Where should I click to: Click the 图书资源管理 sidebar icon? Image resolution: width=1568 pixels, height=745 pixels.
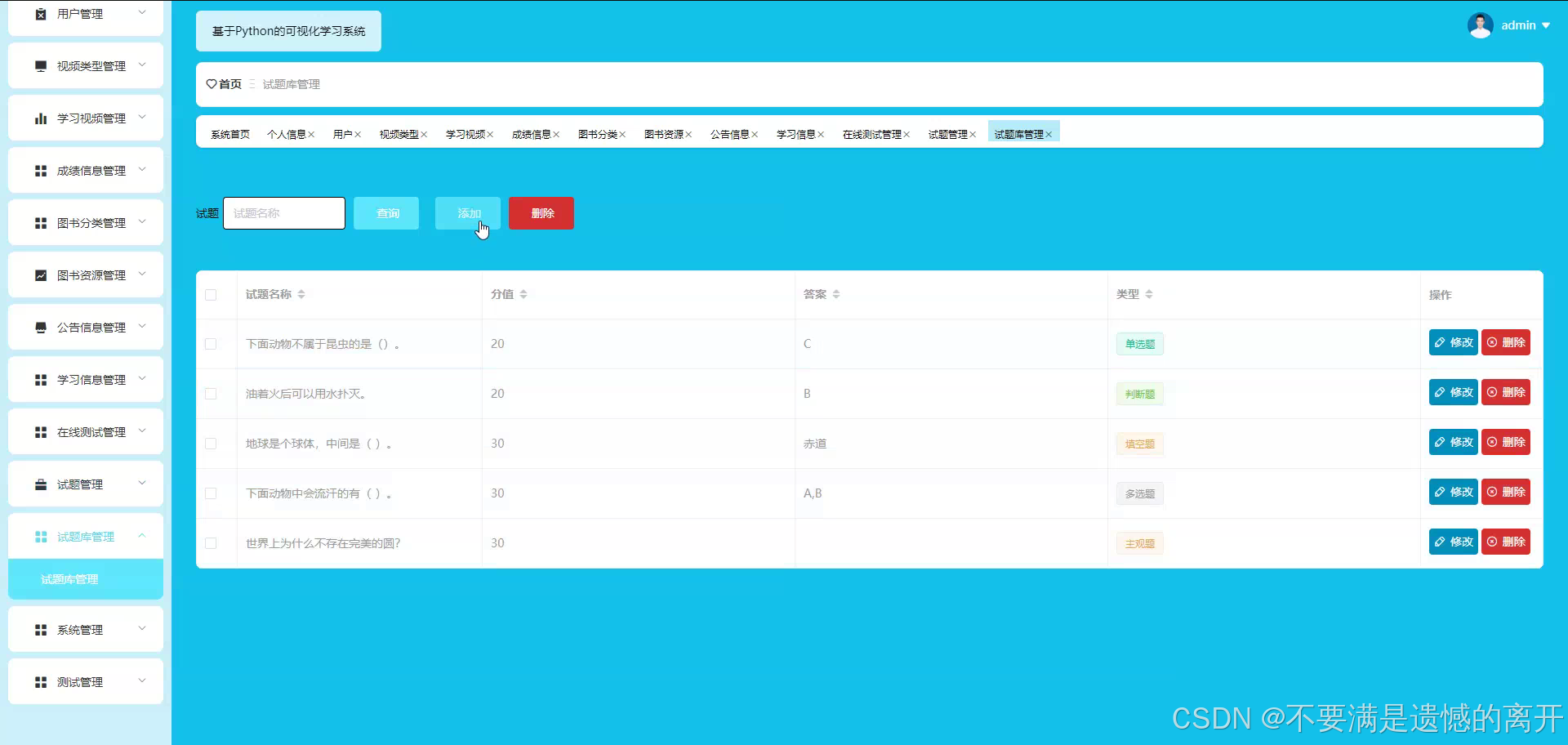point(40,274)
